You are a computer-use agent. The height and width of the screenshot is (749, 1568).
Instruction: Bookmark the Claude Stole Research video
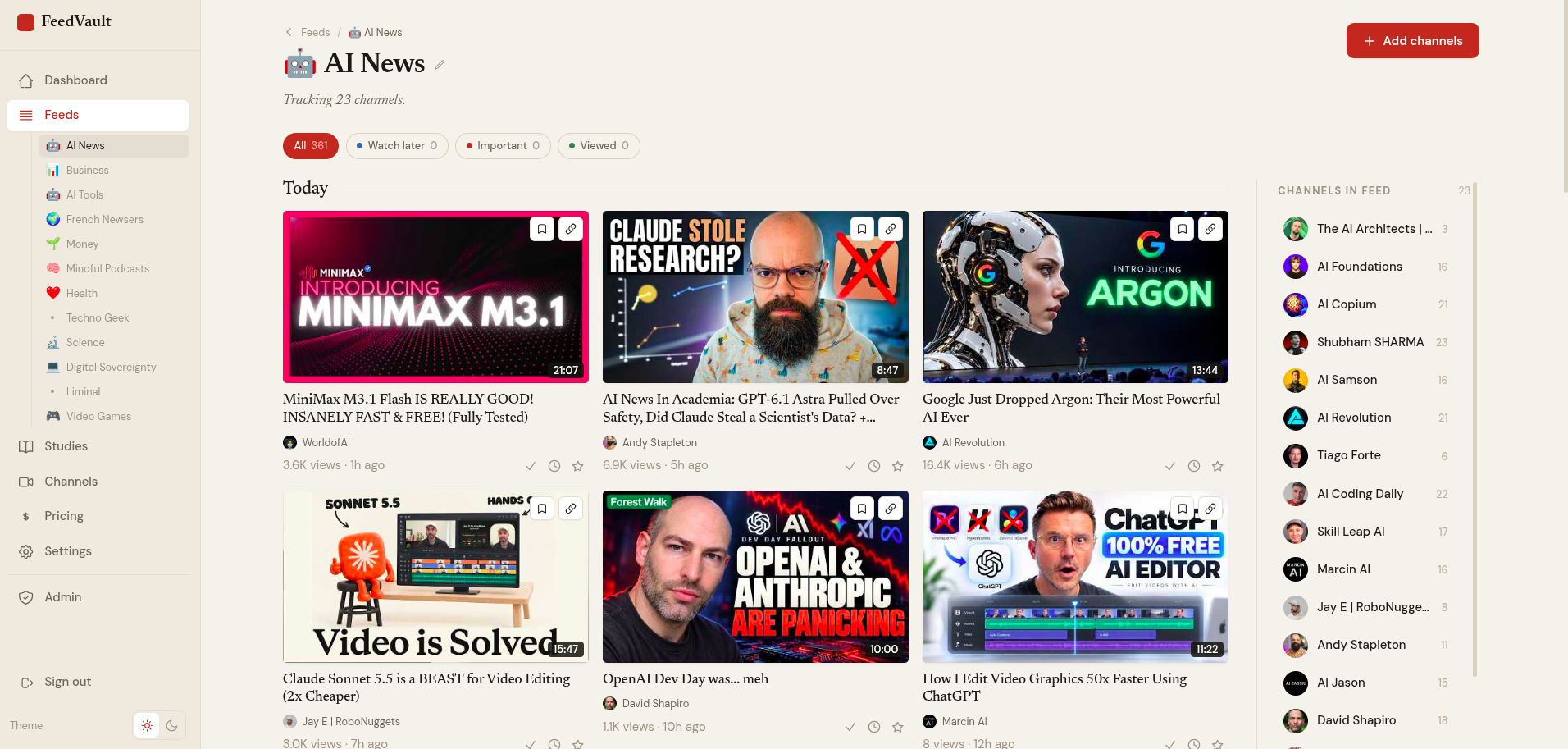tap(862, 229)
